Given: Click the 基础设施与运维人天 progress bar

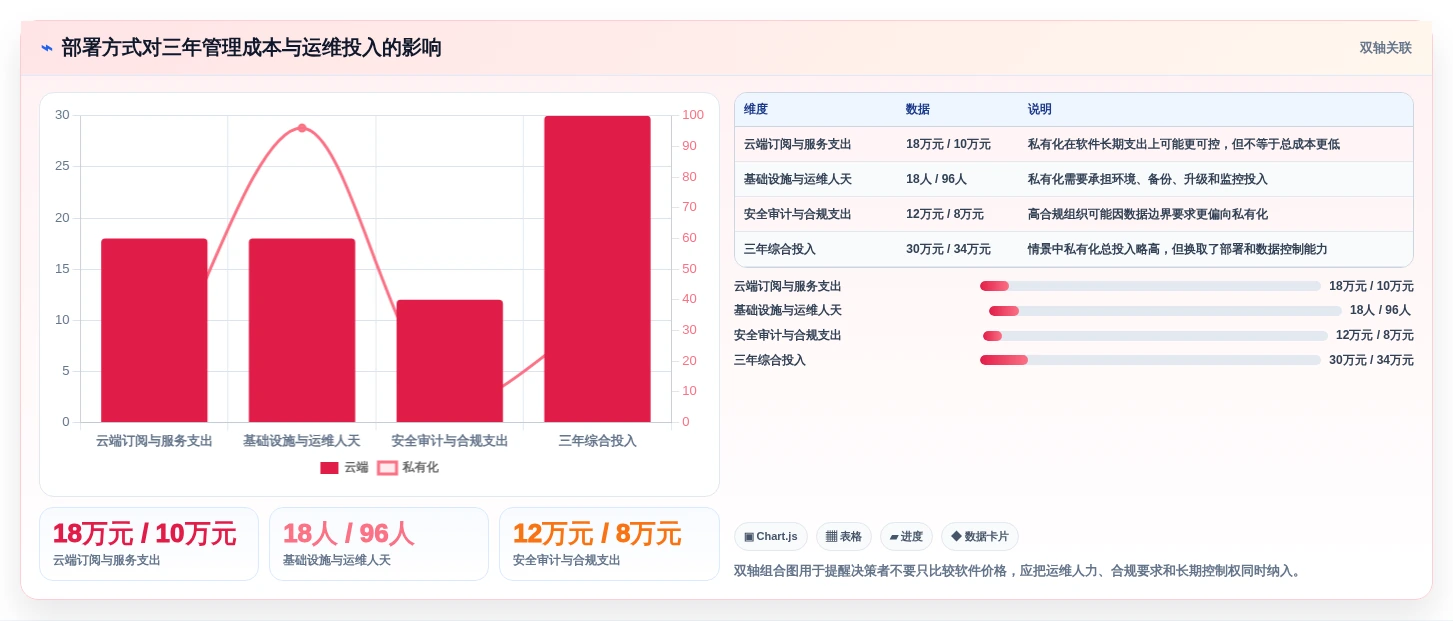Looking at the screenshot, I should coord(1165,311).
